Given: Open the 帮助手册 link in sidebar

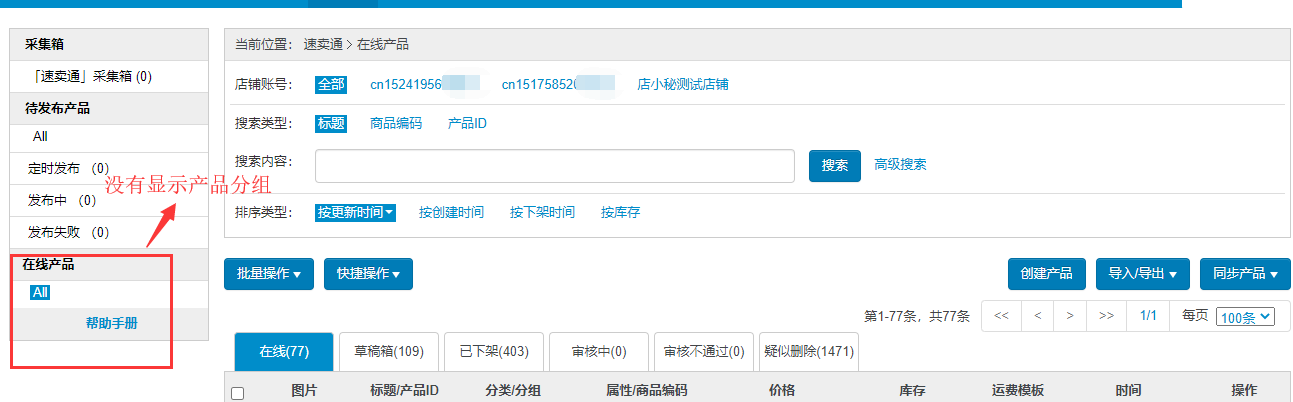Looking at the screenshot, I should [111, 323].
